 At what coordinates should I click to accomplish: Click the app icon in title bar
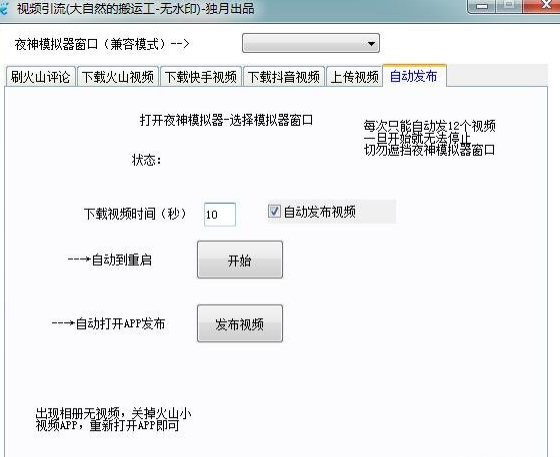coord(3,9)
